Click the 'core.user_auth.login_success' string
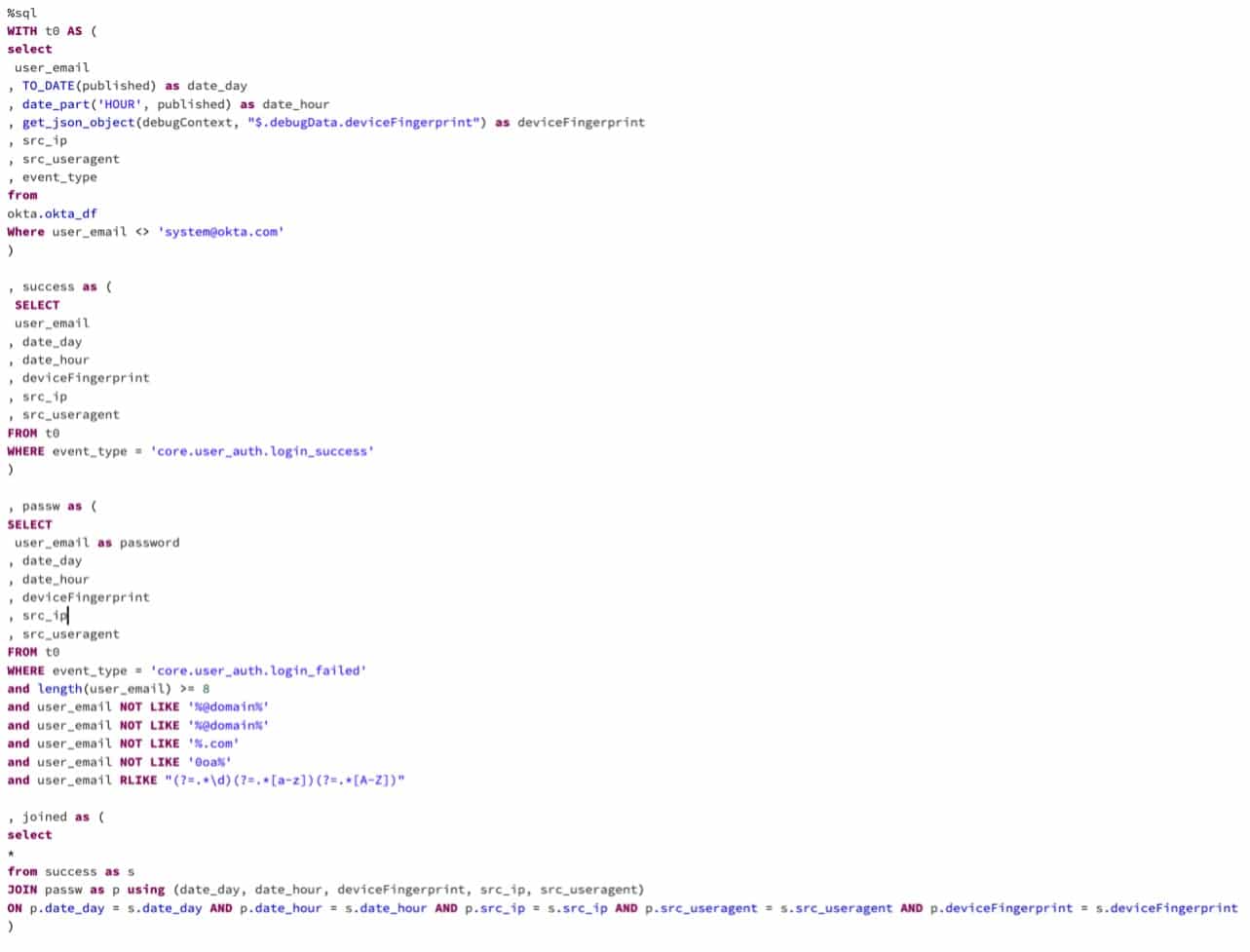1250x952 pixels. 261,451
